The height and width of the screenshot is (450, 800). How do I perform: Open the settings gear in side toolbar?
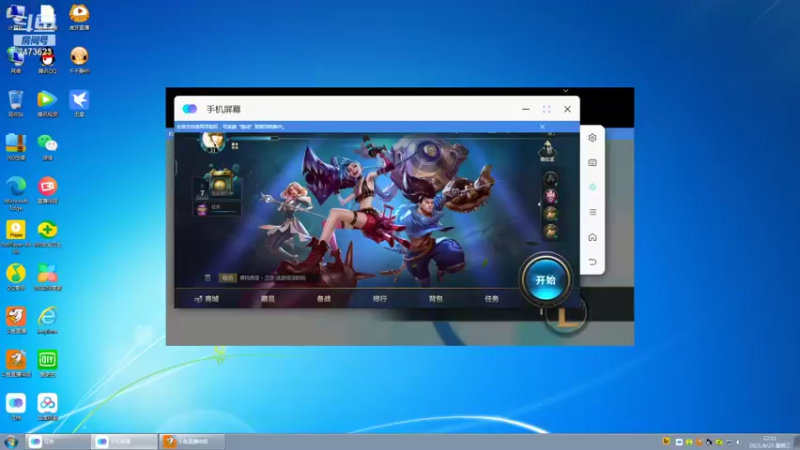coord(592,138)
